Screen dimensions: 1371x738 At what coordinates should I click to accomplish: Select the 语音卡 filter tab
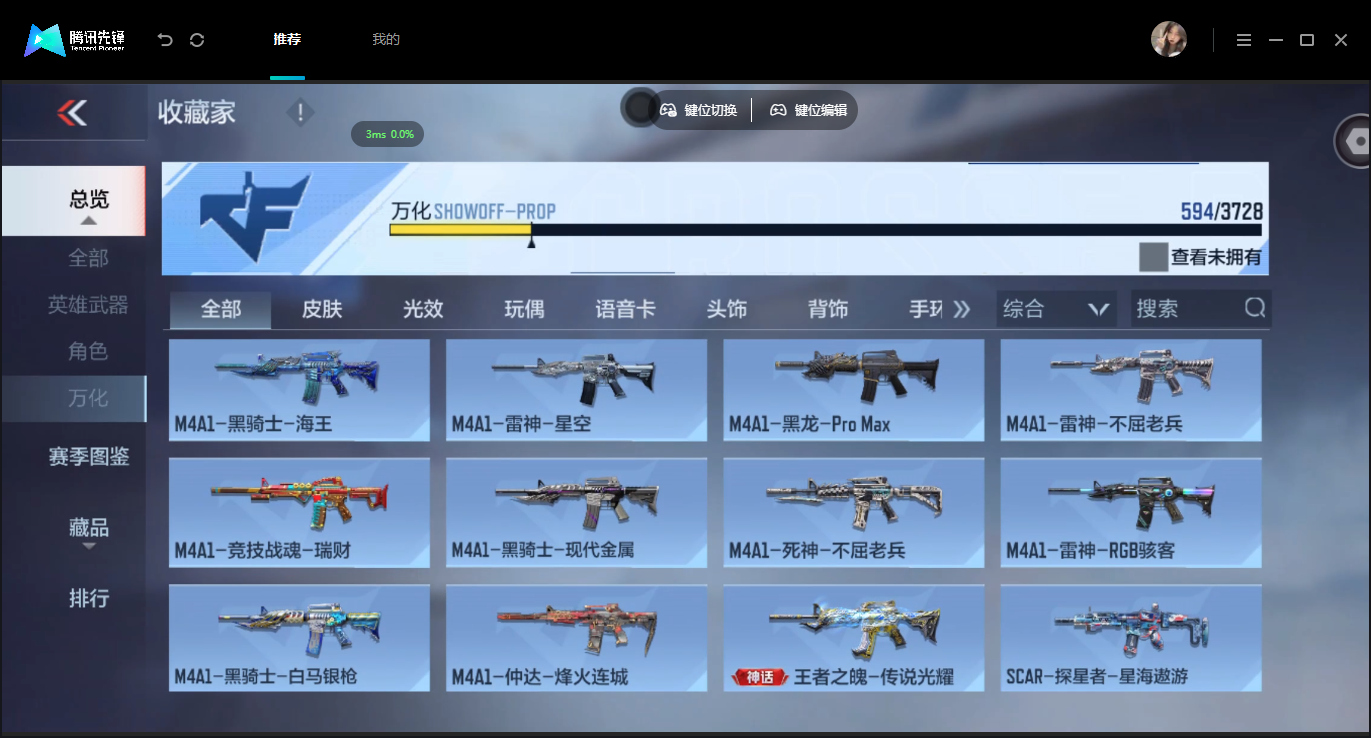pyautogui.click(x=625, y=309)
